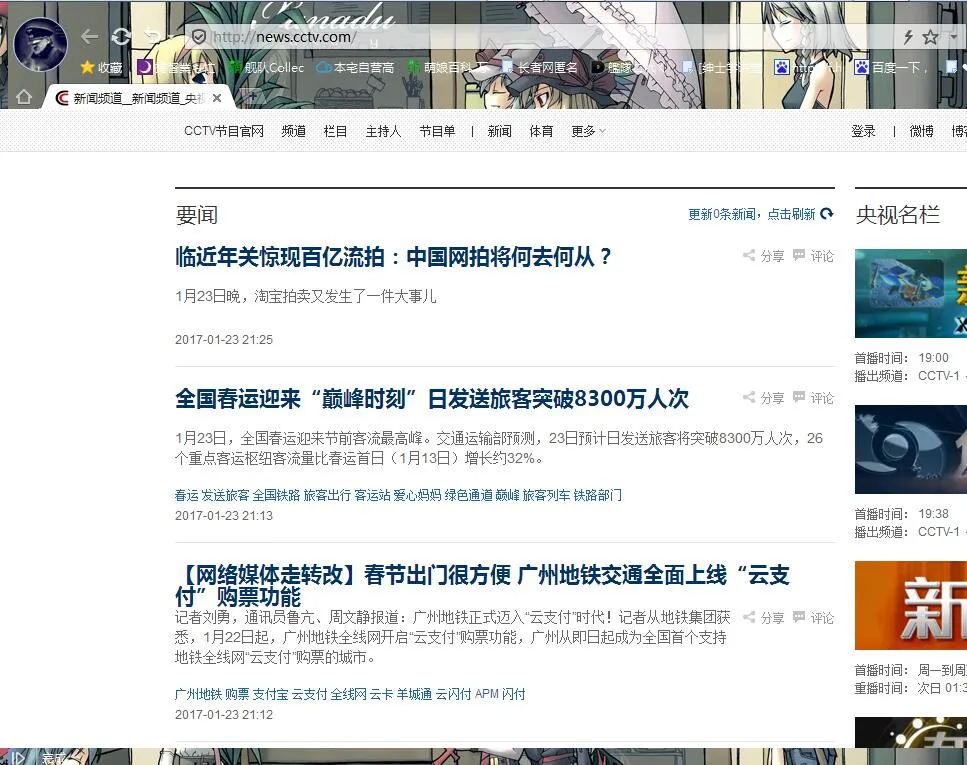Click the 发送旅客 tag
The image size is (967, 765).
pos(225,495)
